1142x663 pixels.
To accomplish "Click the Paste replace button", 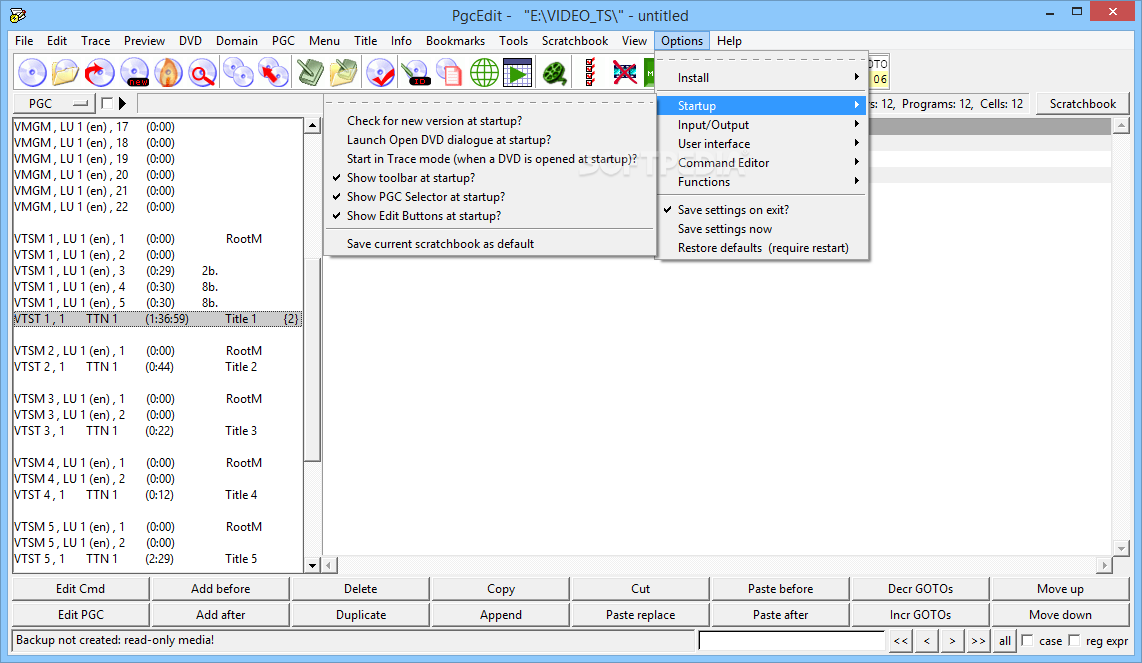I will pos(640,615).
